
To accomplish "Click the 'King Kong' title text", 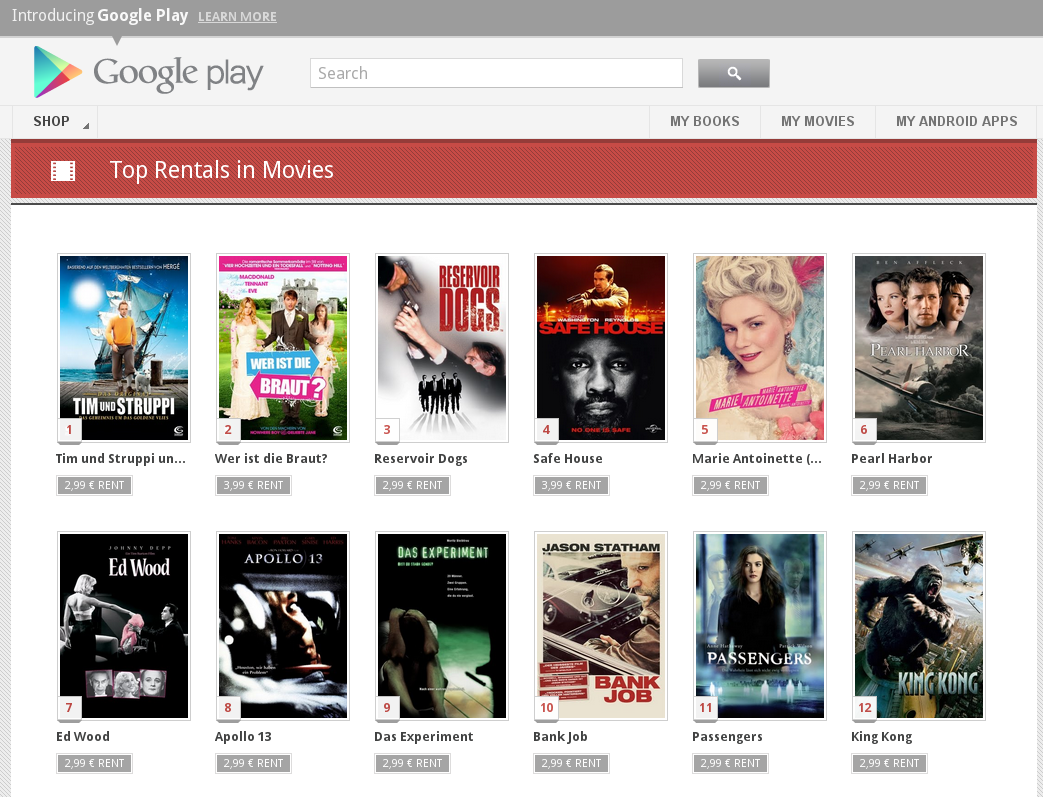I will click(x=881, y=736).
